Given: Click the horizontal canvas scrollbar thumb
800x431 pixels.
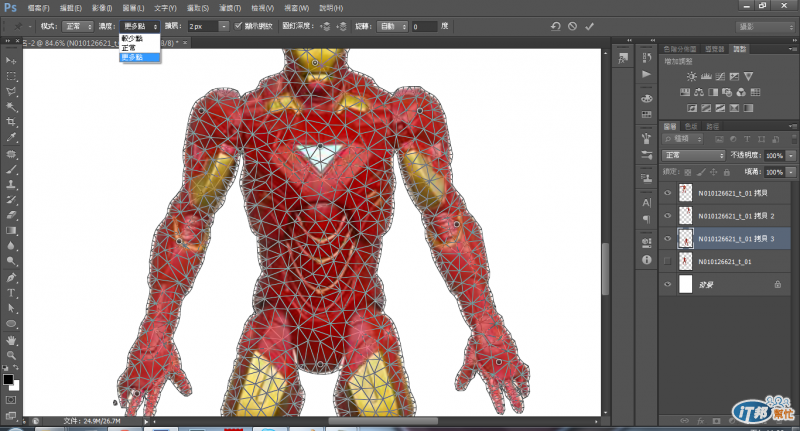Looking at the screenshot, I should [383, 421].
